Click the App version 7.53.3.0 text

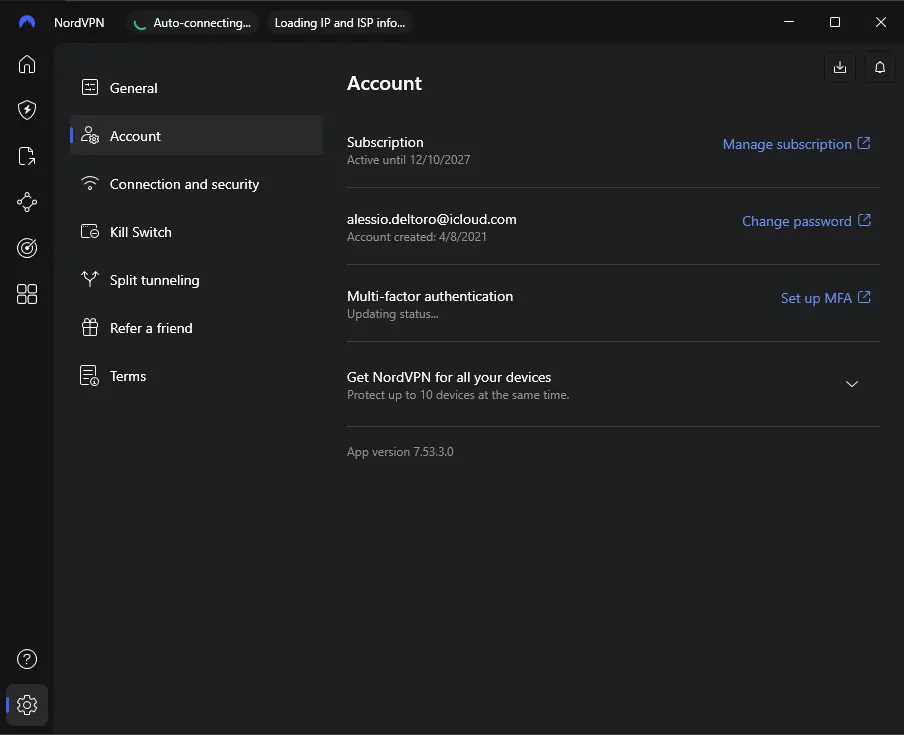pyautogui.click(x=400, y=451)
